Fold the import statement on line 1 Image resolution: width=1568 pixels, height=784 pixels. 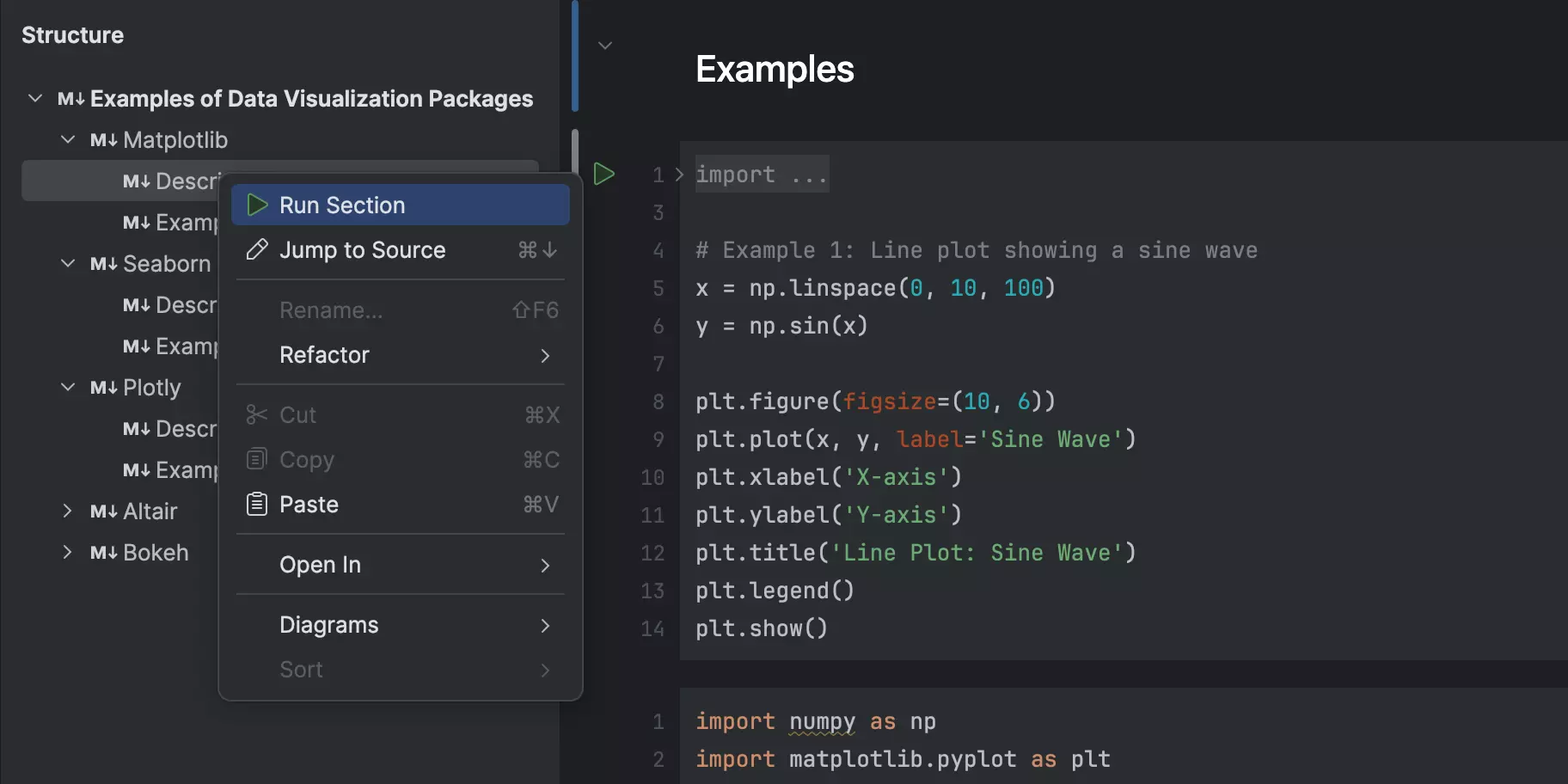678,174
